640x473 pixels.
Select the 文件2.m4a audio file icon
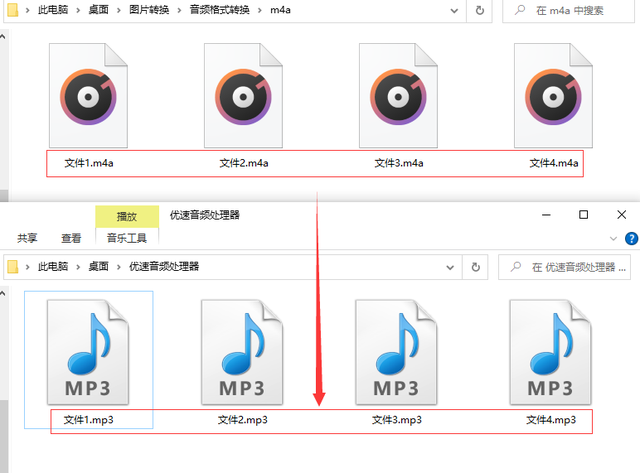pyautogui.click(x=244, y=97)
